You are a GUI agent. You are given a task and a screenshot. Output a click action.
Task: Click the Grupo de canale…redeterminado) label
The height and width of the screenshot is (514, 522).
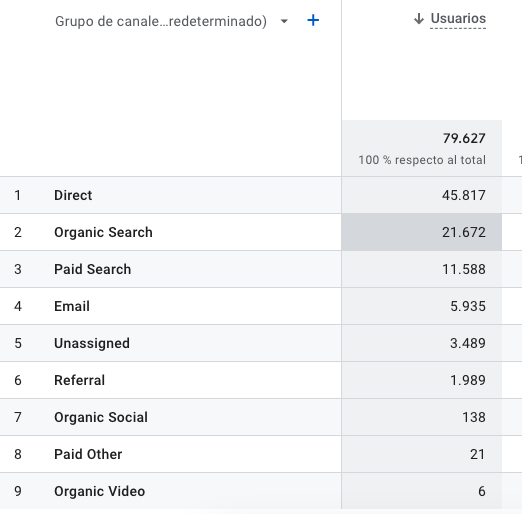(x=161, y=21)
